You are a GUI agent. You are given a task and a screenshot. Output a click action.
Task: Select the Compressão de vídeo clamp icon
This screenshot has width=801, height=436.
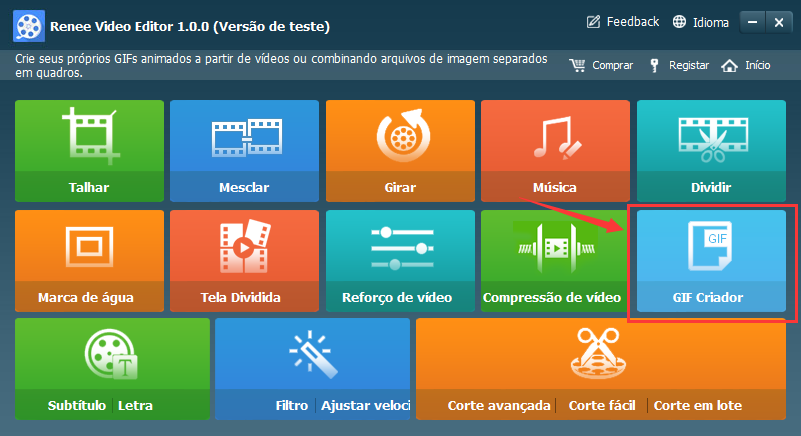556,248
